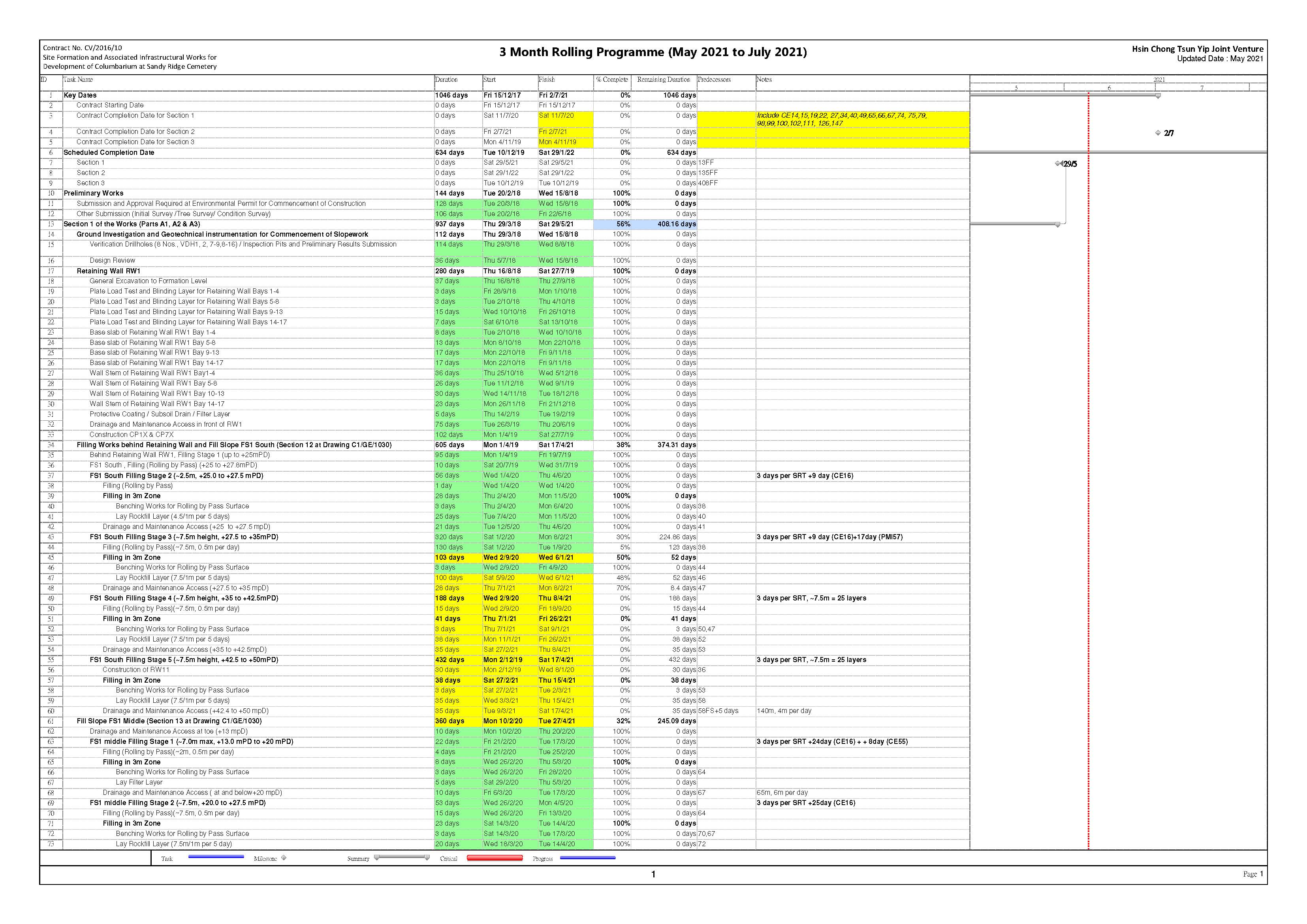
Task: Select the 2/7 milestone diamond in the Gantt chart
Action: [x=1158, y=133]
